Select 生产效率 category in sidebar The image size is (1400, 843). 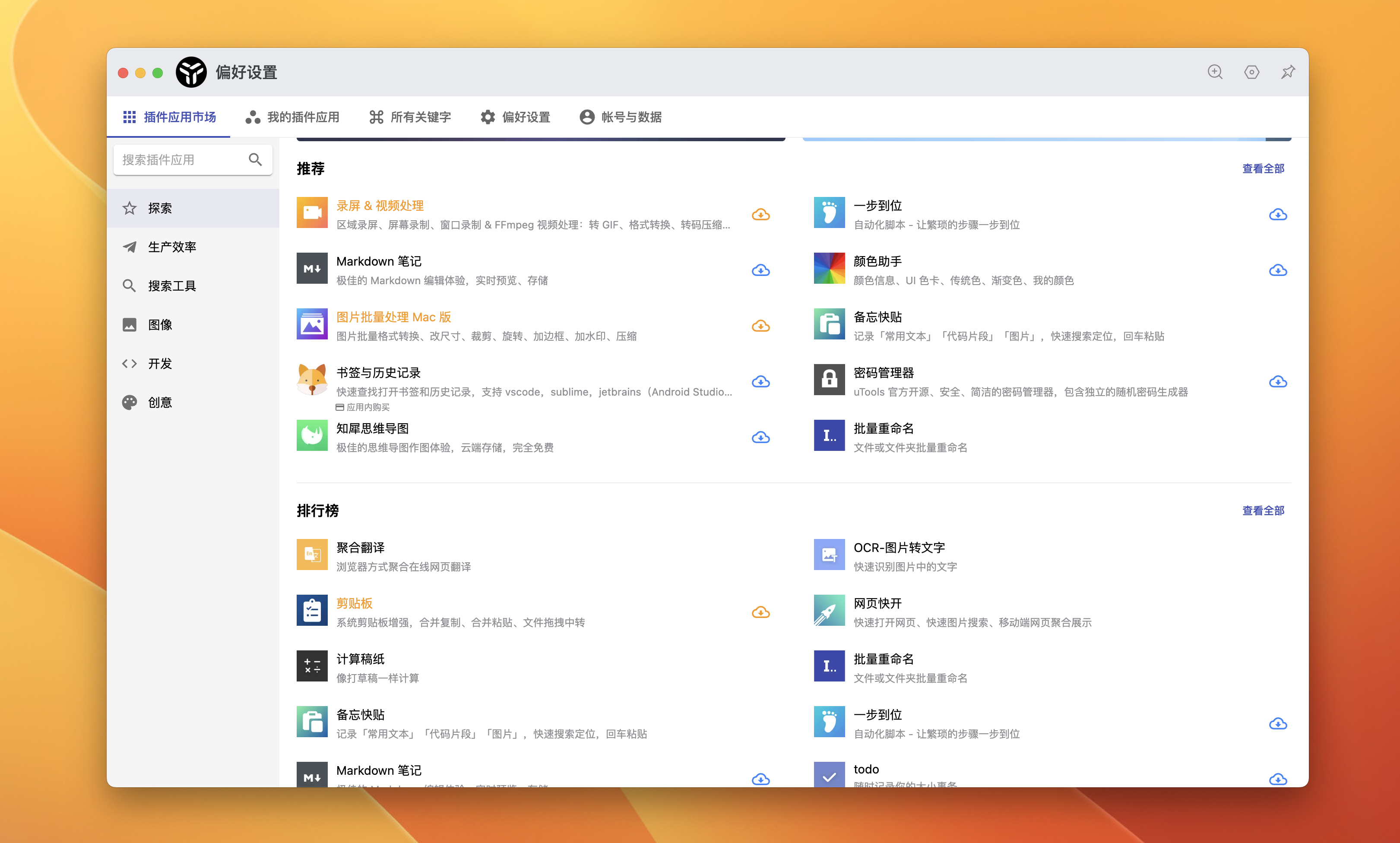(171, 247)
